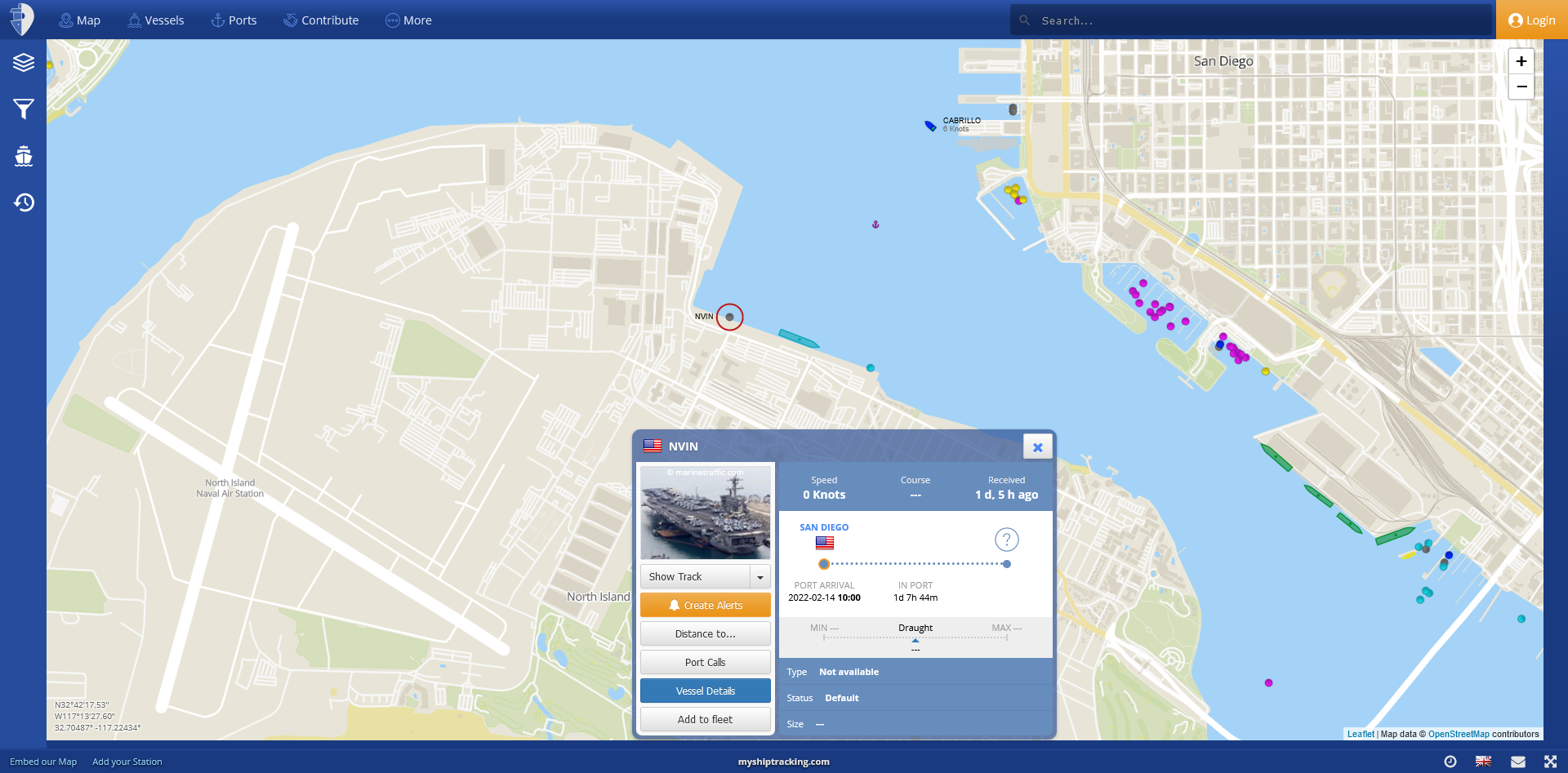Viewport: 1568px width, 773px height.
Task: Open Port Calls for NVIN
Action: [x=706, y=662]
